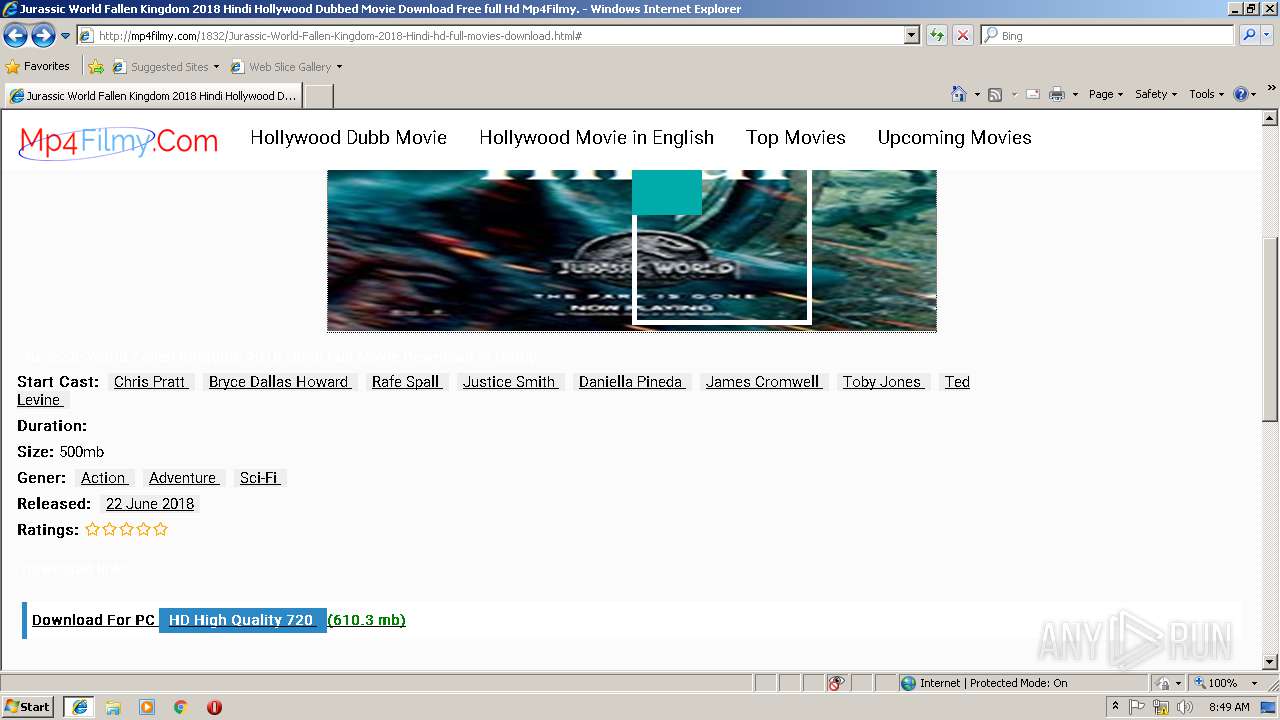Image resolution: width=1280 pixels, height=720 pixels.
Task: Select the Action genre tag
Action: [x=104, y=478]
